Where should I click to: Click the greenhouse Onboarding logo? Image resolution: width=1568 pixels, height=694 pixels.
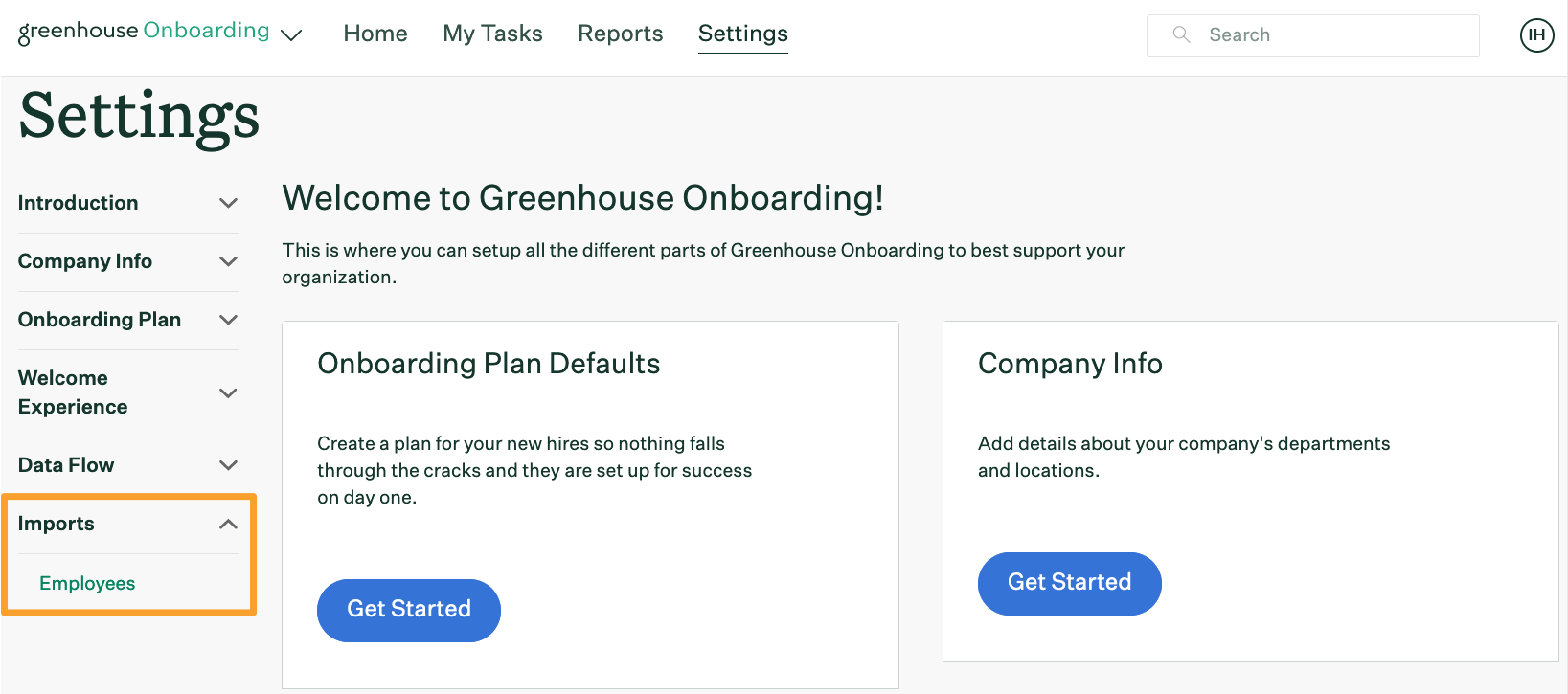(144, 32)
